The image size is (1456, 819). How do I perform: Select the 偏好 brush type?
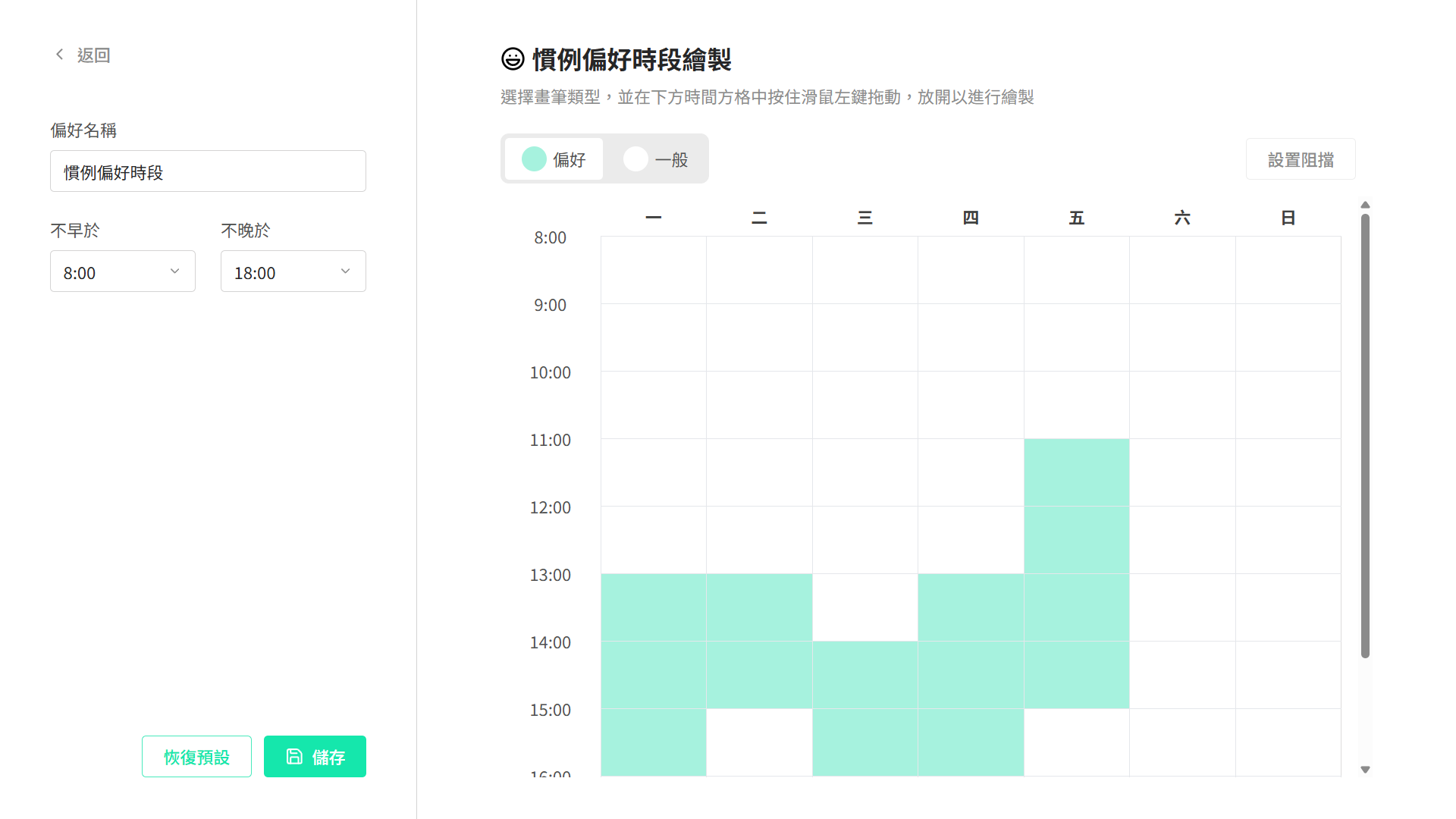[553, 158]
